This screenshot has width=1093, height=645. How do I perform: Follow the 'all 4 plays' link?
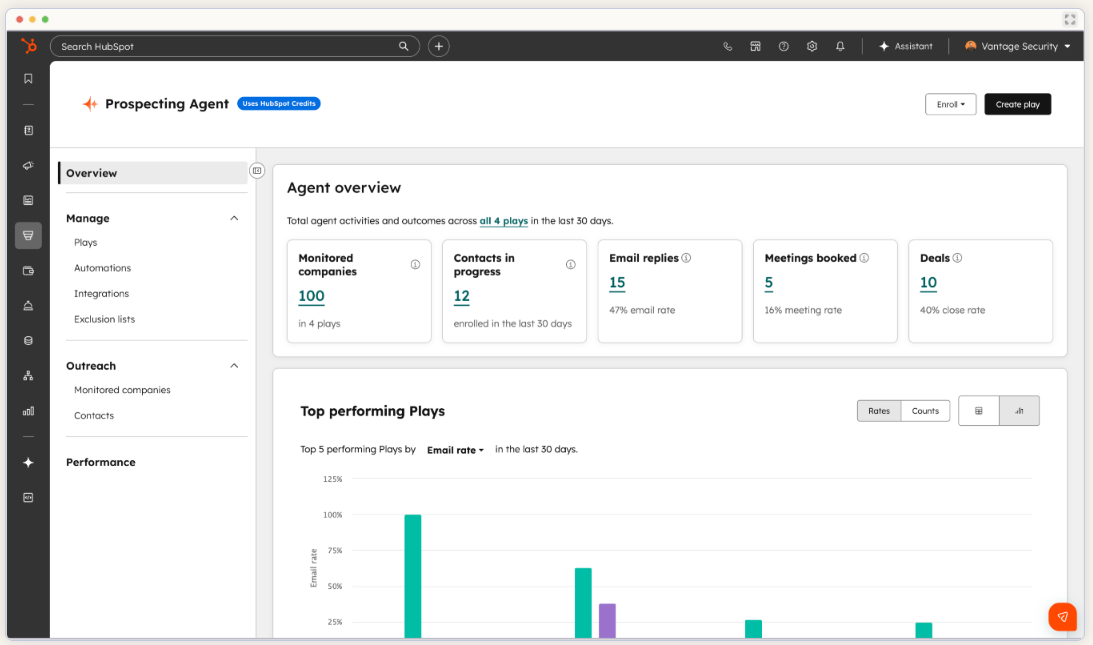[503, 221]
